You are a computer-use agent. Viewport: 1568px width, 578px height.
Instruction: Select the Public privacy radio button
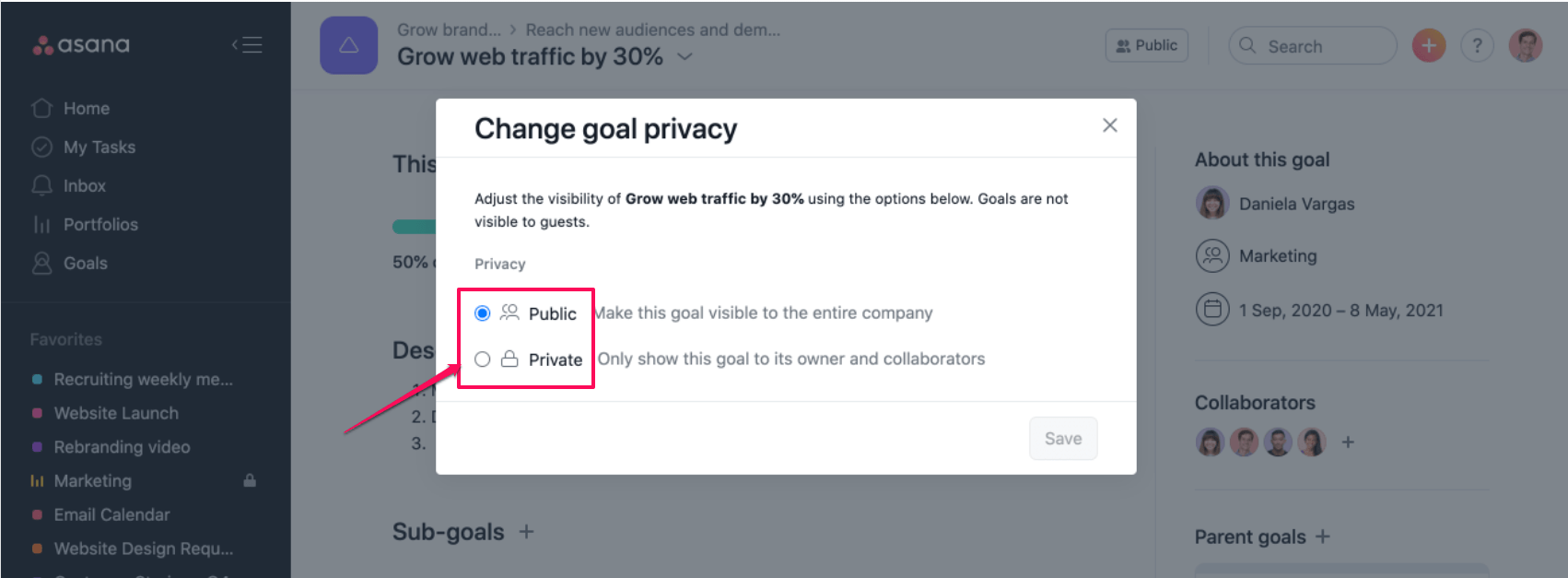482,313
